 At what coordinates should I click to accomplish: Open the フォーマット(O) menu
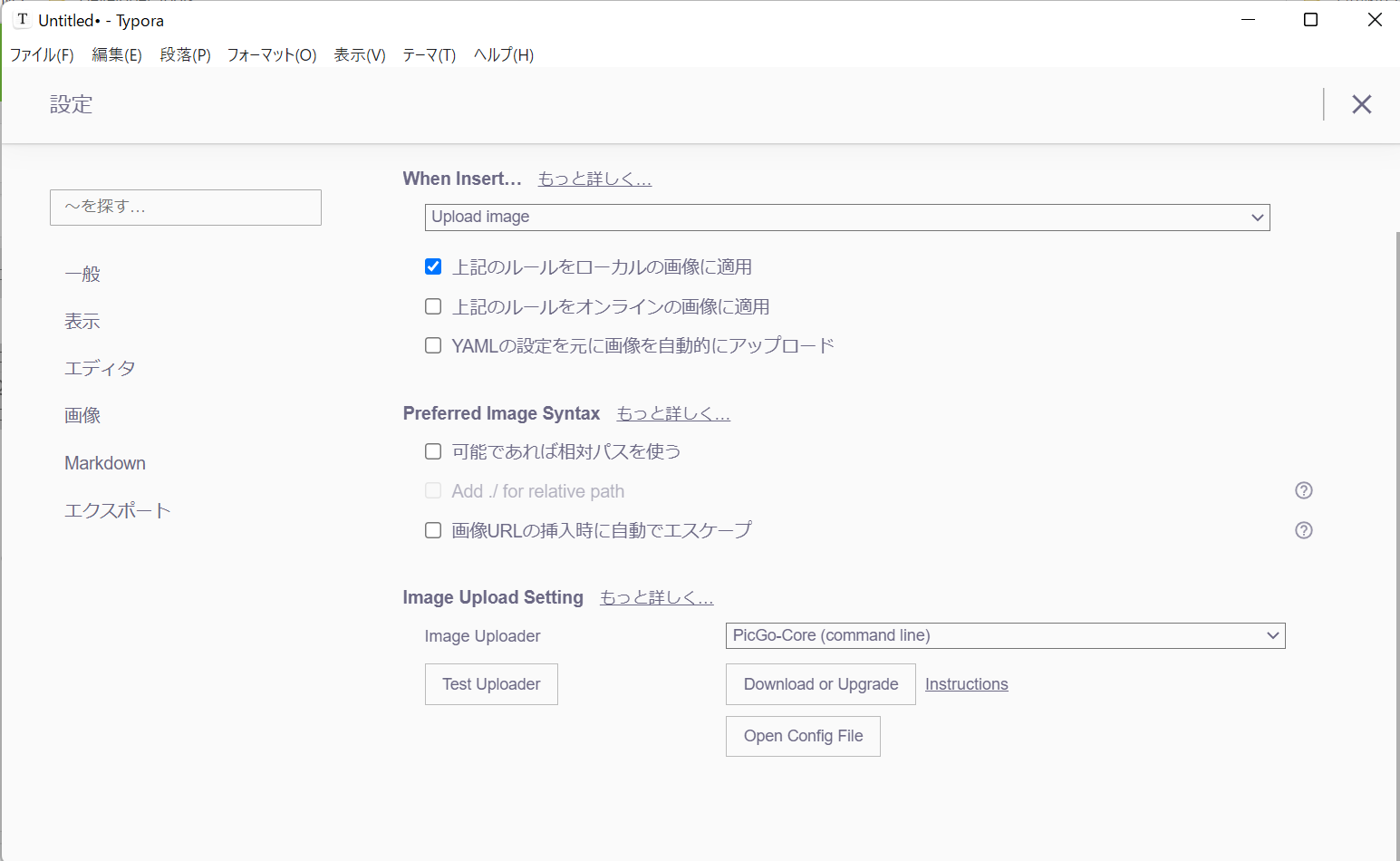[272, 54]
